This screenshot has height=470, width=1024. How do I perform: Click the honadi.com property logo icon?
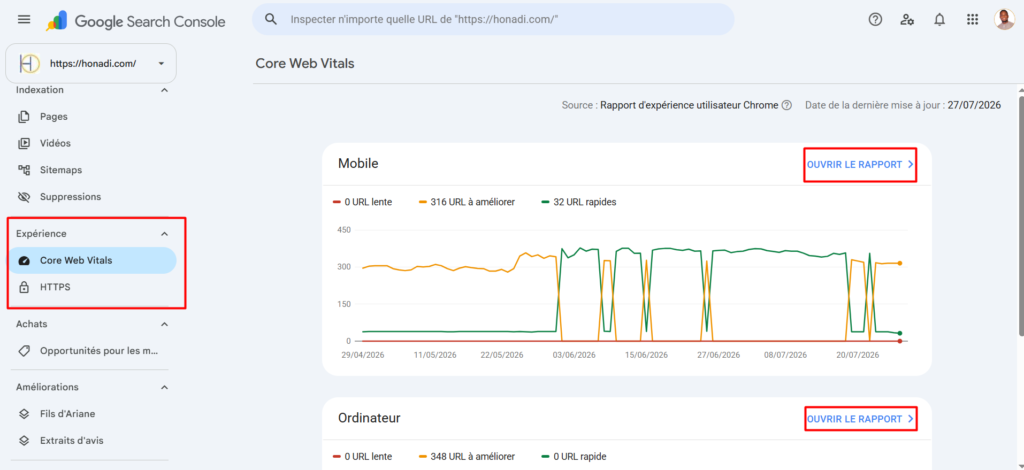click(29, 63)
